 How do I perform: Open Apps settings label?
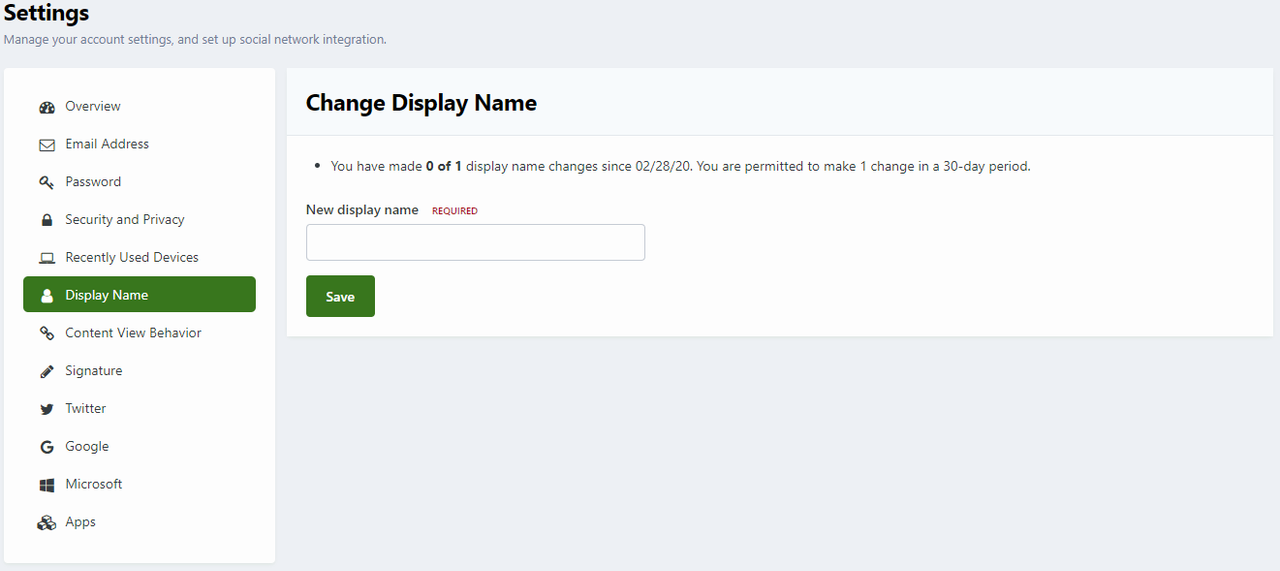(81, 522)
